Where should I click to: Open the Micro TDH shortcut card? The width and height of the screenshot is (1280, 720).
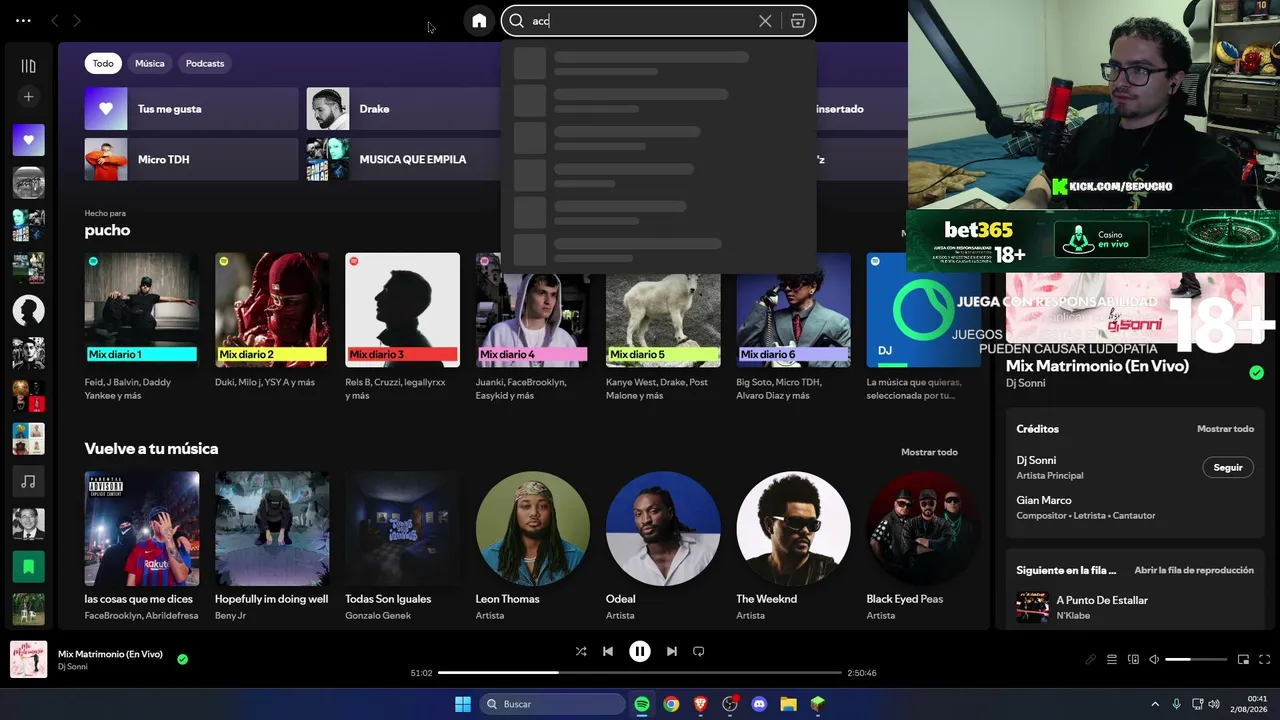192,160
